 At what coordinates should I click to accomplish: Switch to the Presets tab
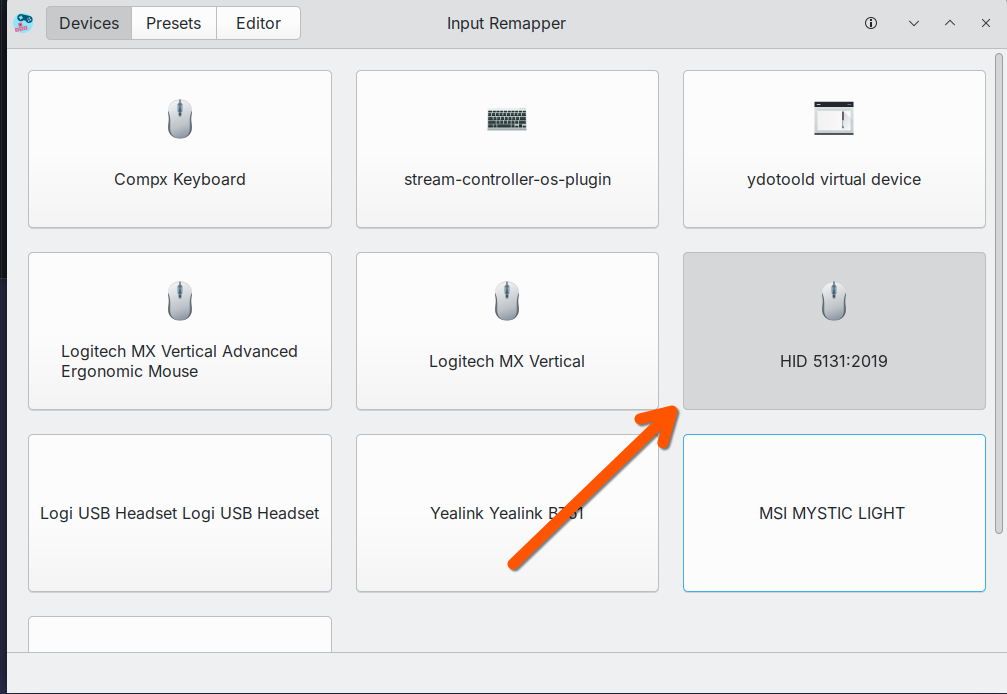(173, 22)
